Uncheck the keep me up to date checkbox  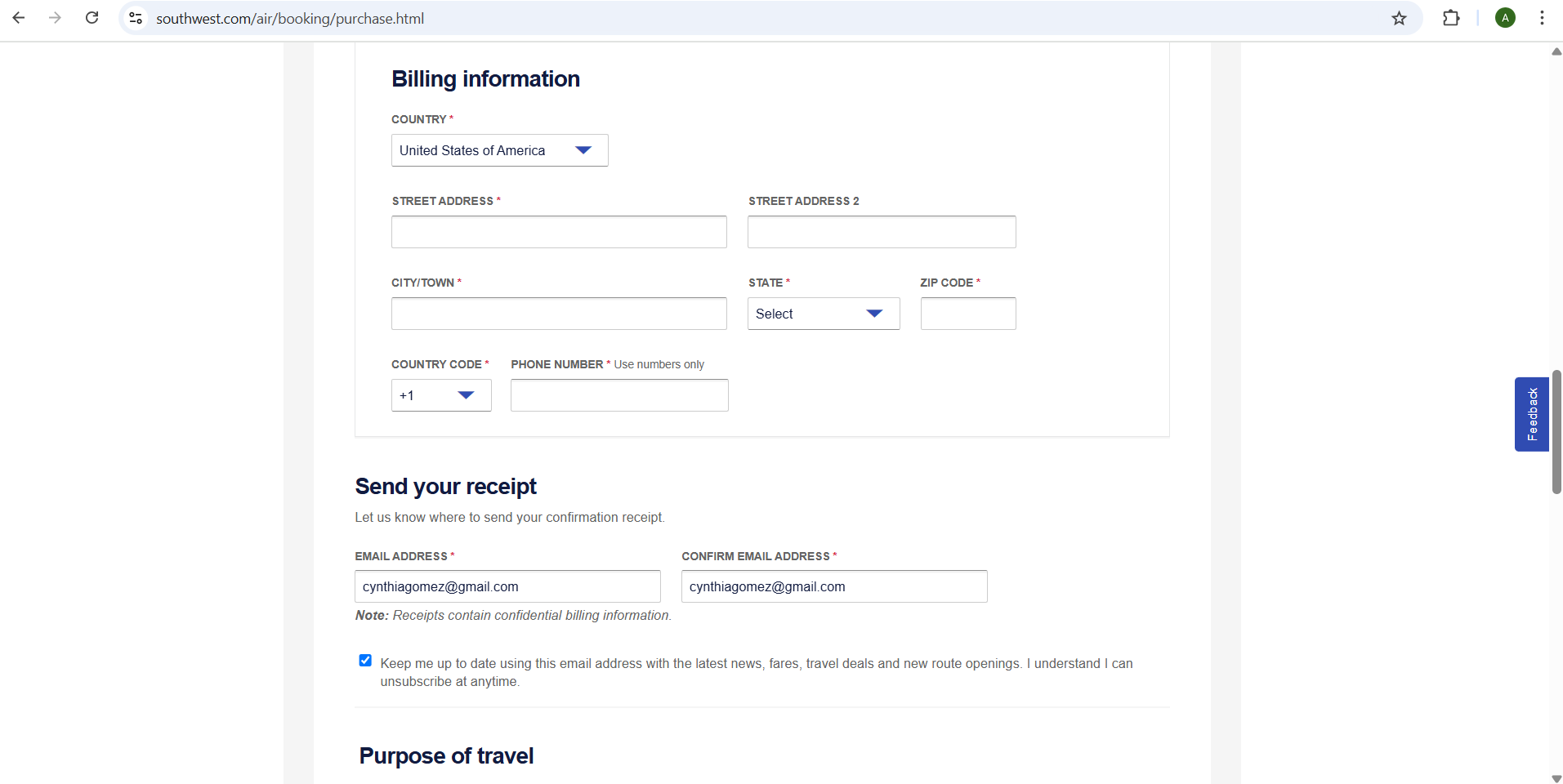[x=365, y=661]
